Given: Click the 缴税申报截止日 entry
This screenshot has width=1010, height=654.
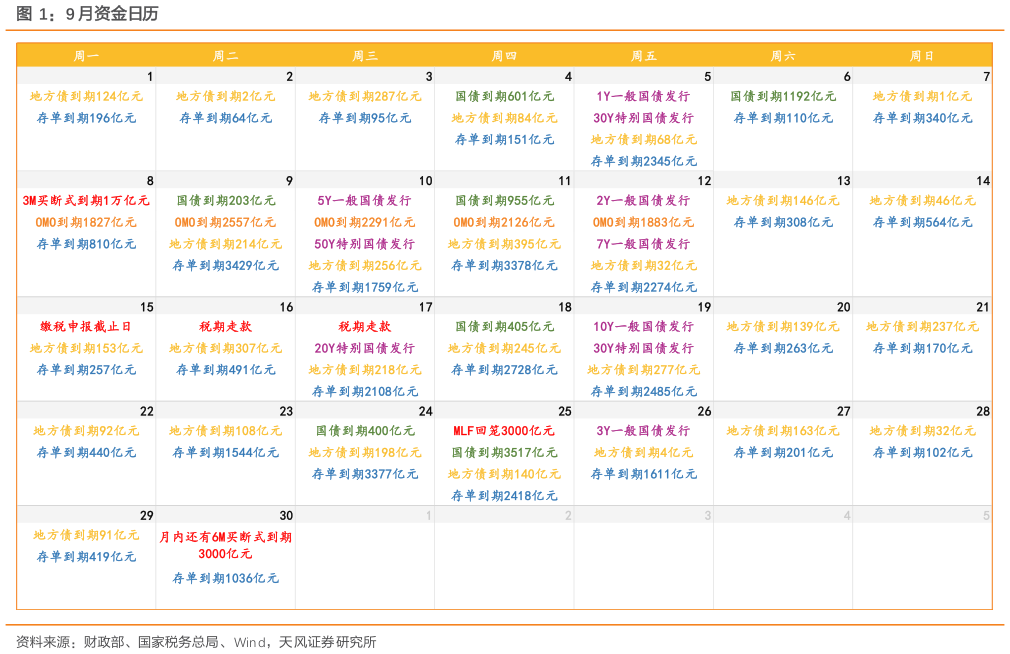Looking at the screenshot, I should [x=86, y=327].
